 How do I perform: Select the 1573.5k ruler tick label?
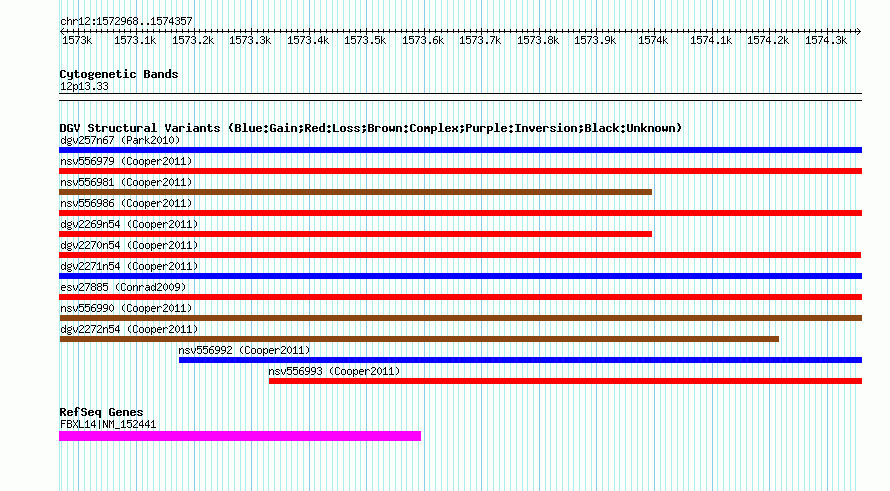[365, 40]
